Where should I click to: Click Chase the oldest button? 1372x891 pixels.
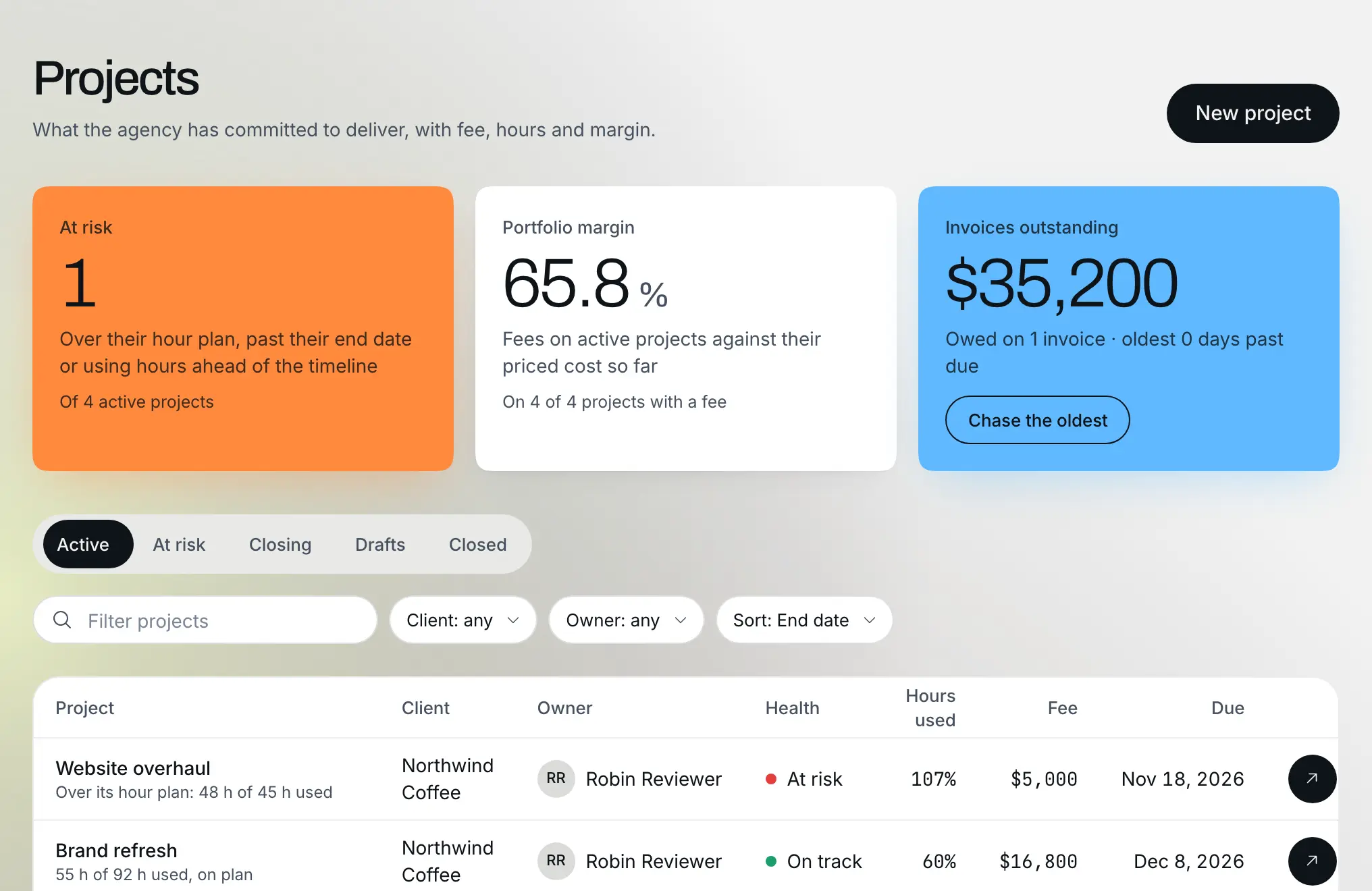coord(1037,420)
